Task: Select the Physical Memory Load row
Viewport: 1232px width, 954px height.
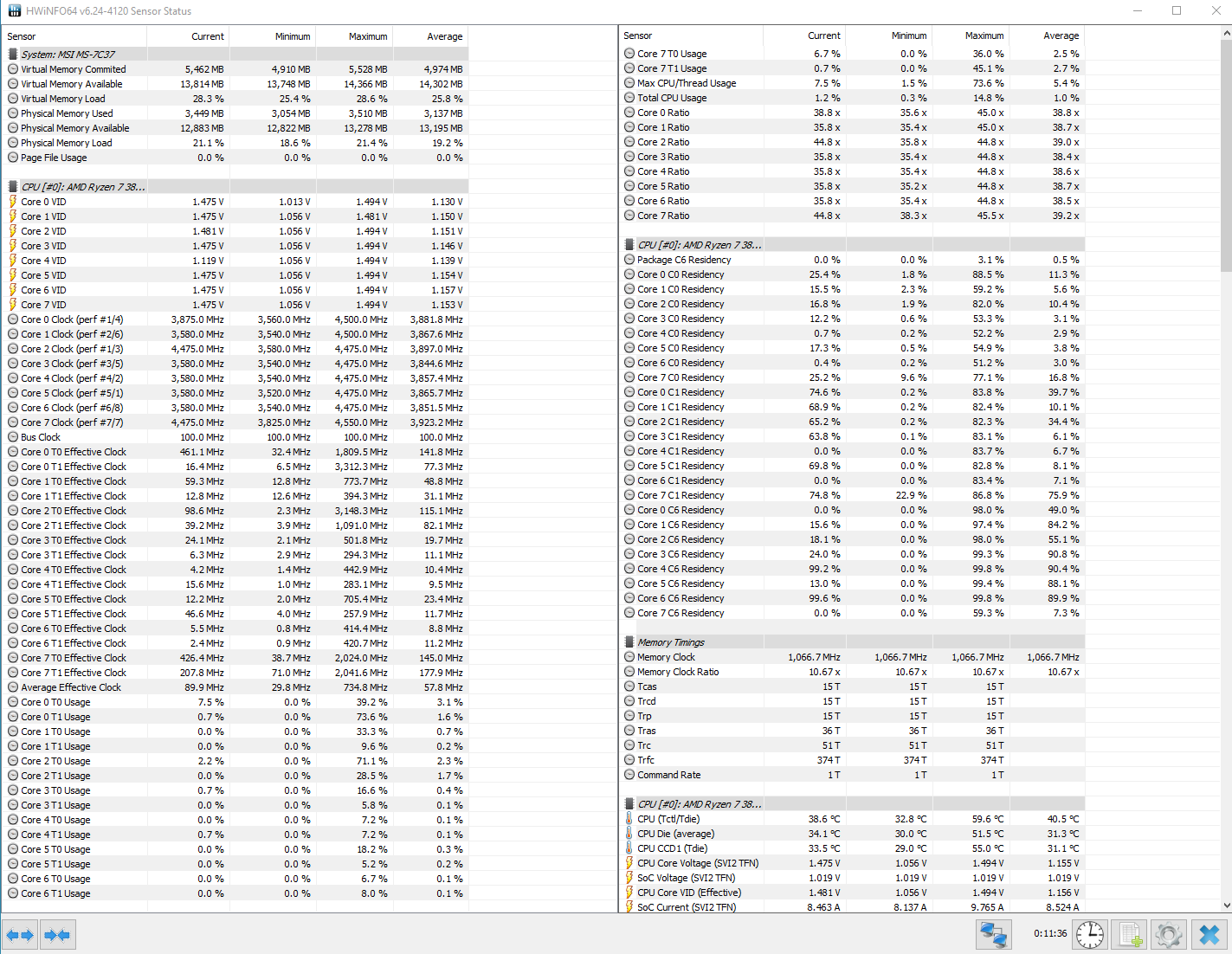Action: [x=235, y=143]
